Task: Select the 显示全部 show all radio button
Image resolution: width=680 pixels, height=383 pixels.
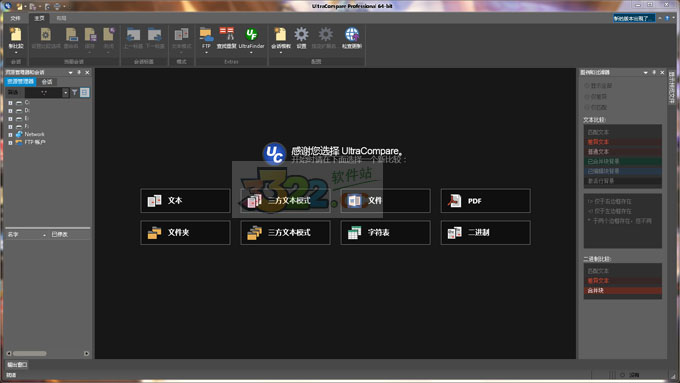Action: [587, 86]
